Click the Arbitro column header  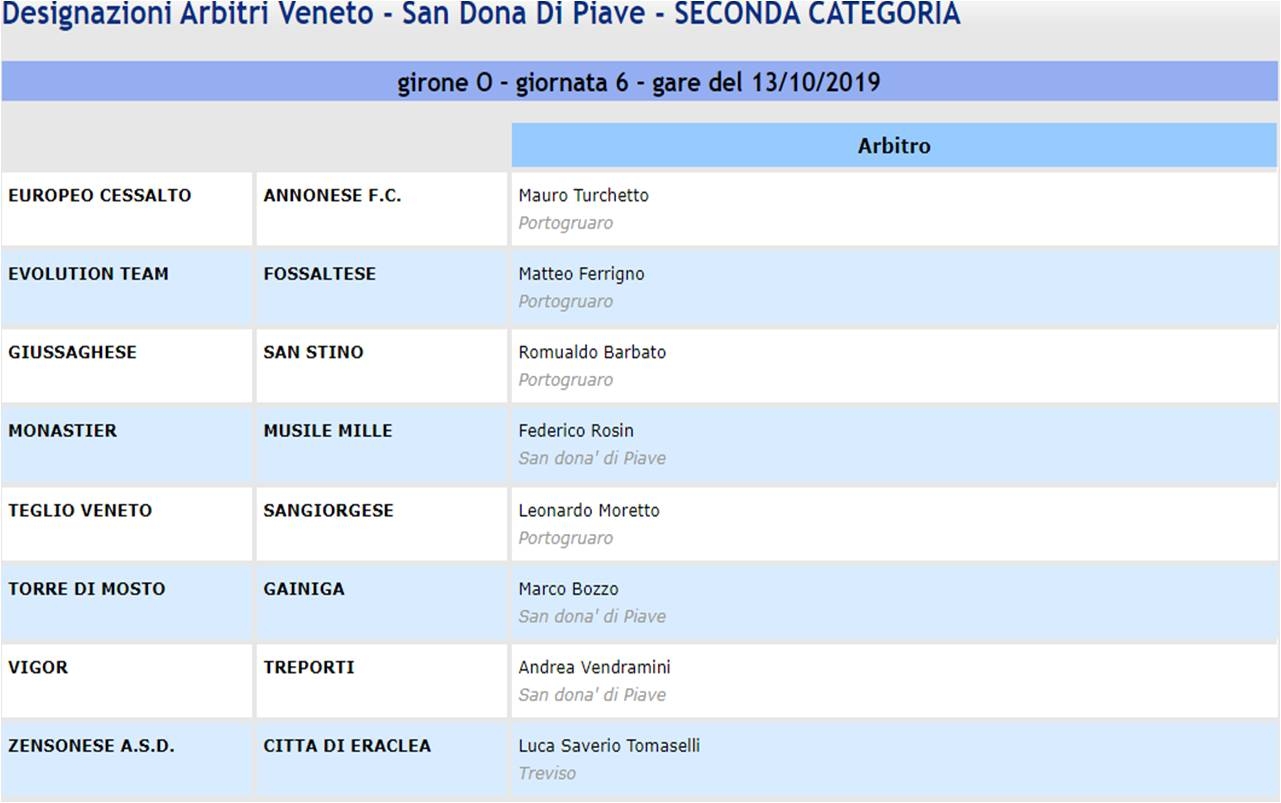894,145
